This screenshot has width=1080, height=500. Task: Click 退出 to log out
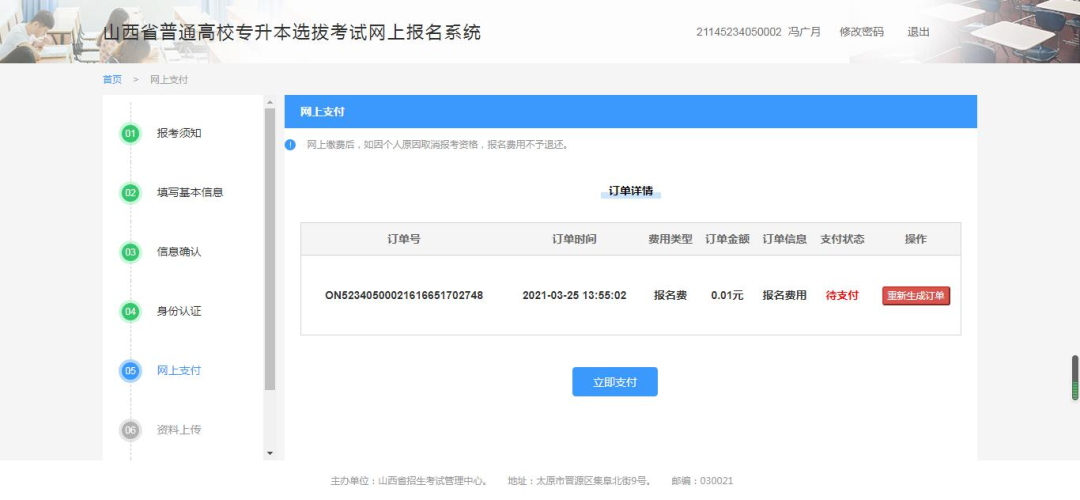click(x=918, y=32)
